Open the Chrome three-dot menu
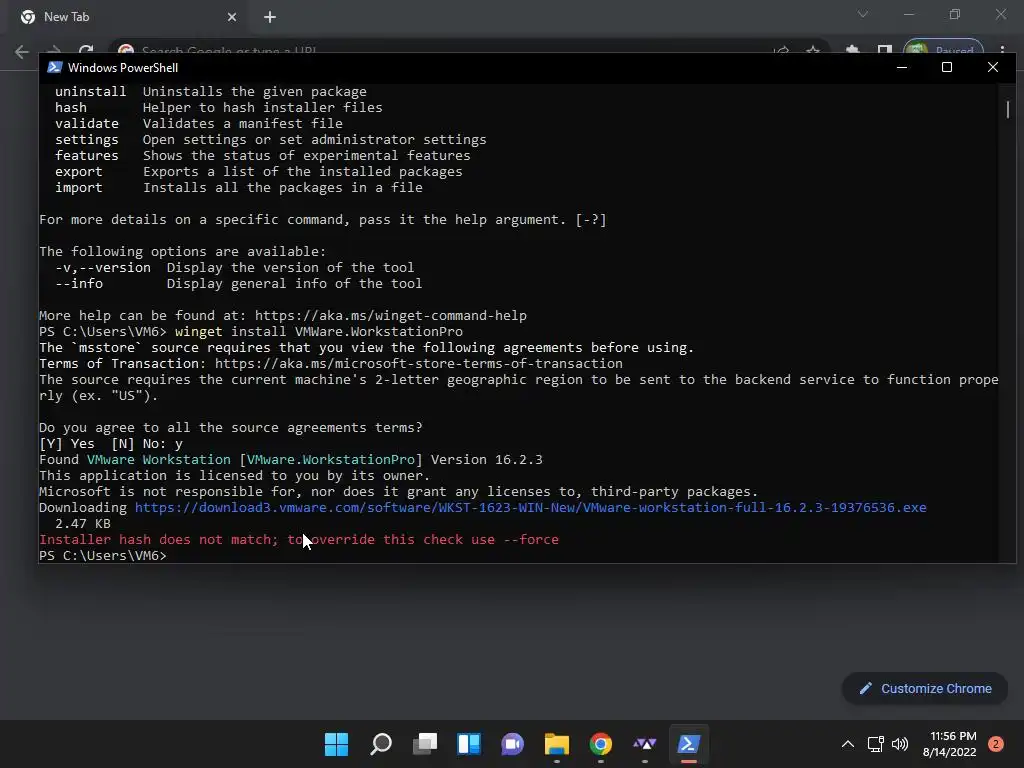Screen dimensions: 1024x768 1002,50
